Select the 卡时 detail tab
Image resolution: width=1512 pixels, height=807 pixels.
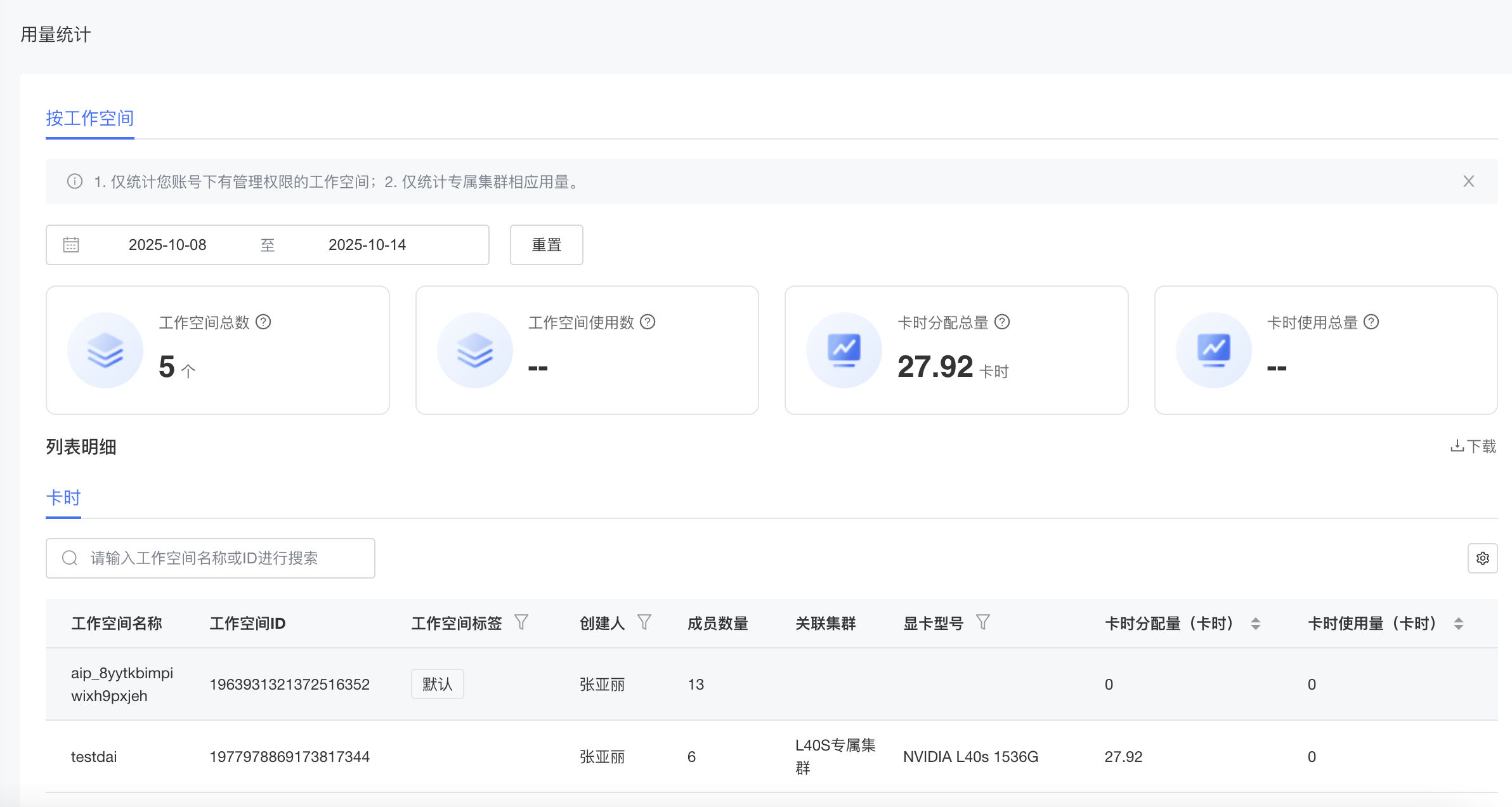[63, 498]
